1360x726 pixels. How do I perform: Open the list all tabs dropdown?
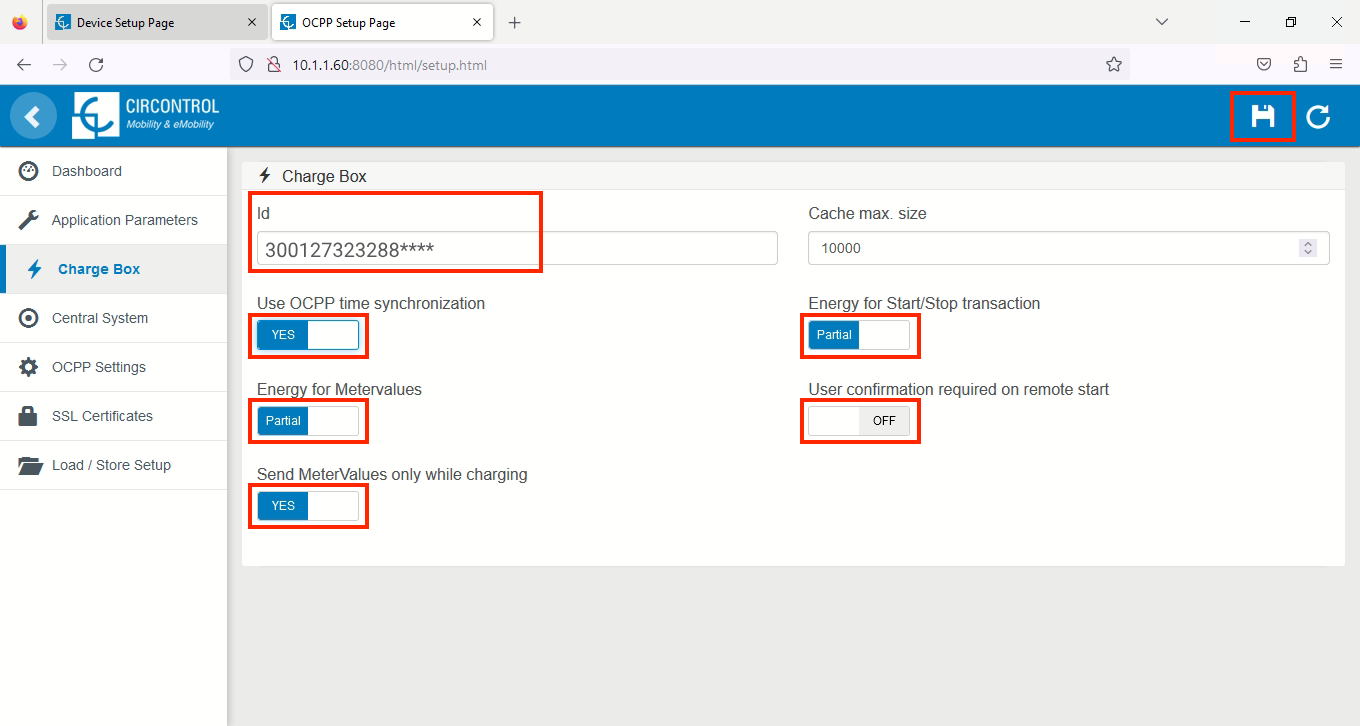(x=1161, y=22)
